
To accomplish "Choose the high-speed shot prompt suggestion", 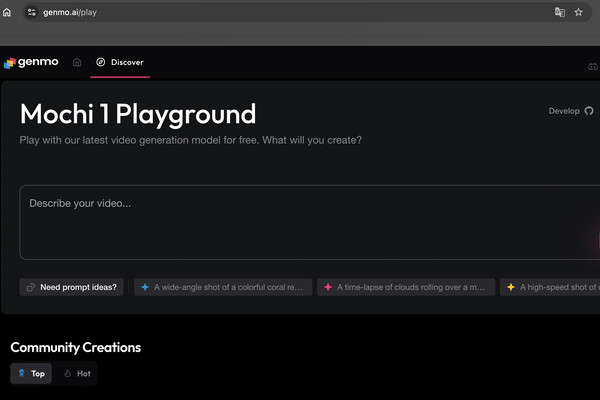I will [550, 287].
